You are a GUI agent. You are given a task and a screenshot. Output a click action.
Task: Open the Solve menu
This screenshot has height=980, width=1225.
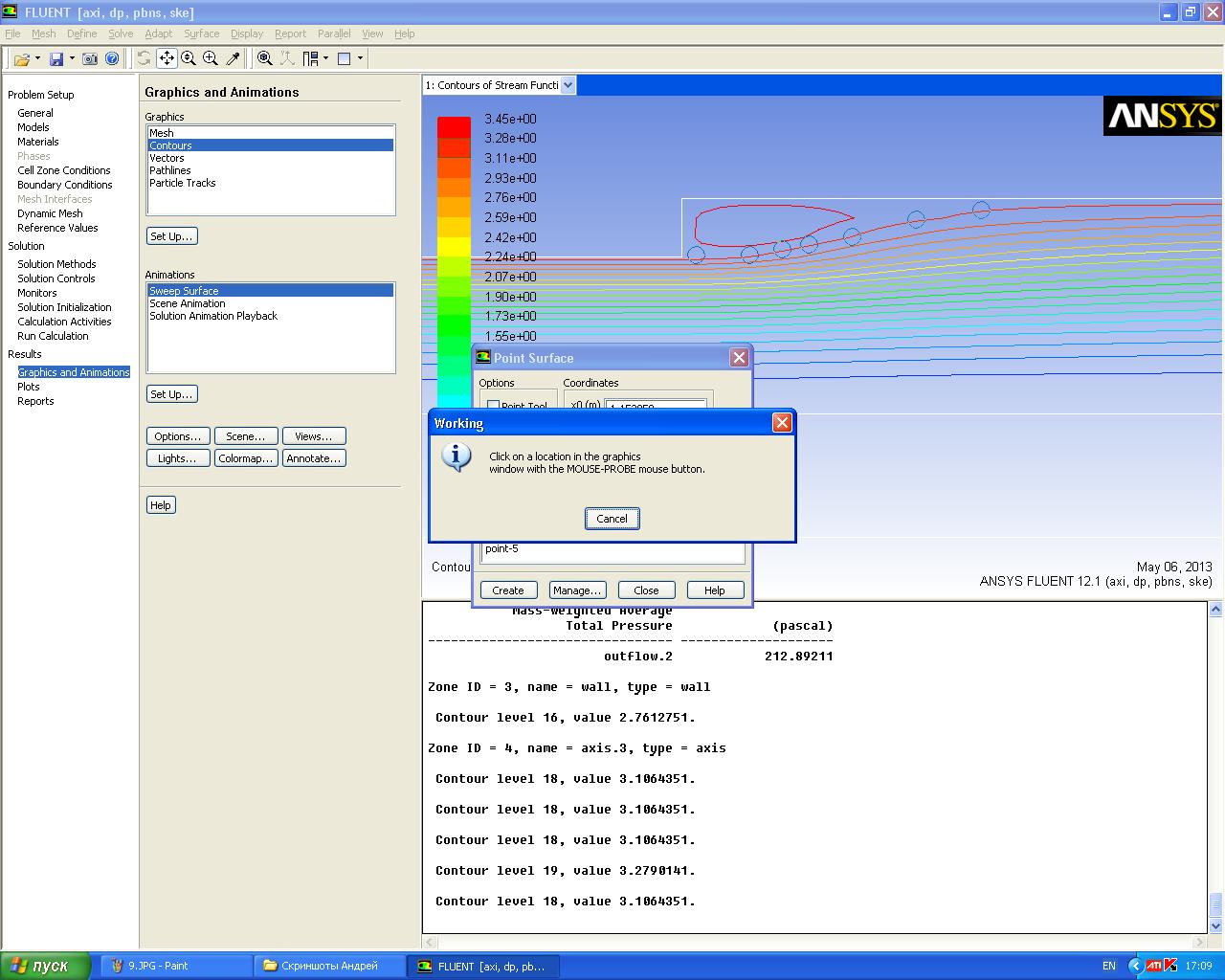(x=121, y=33)
